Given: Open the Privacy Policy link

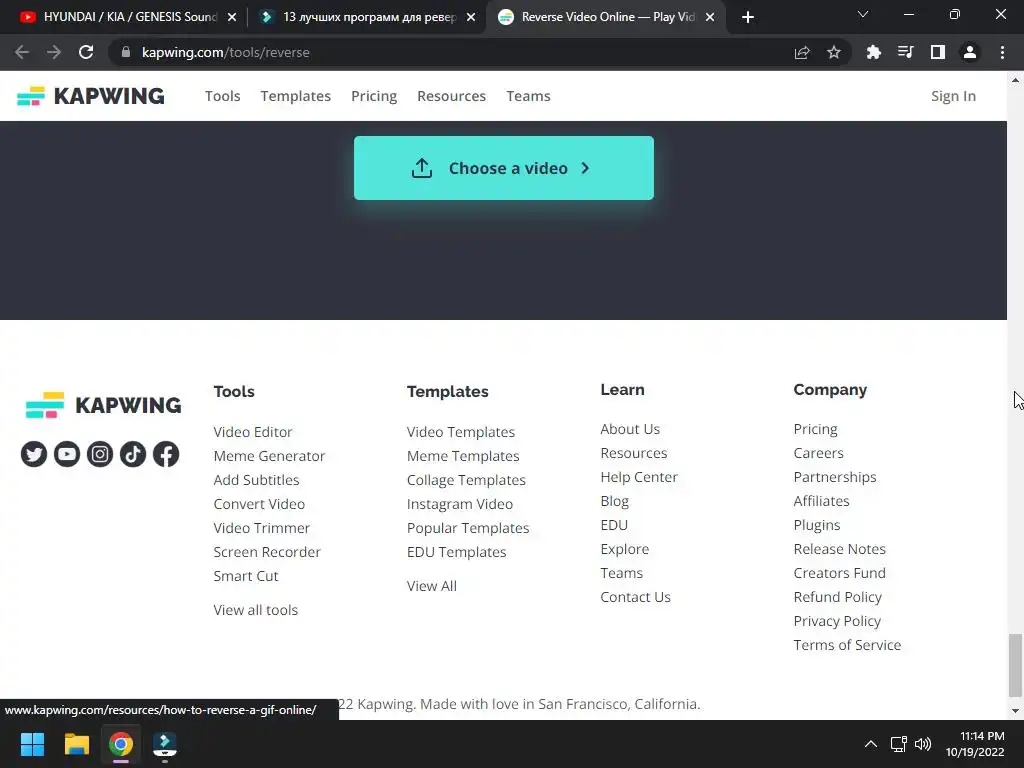Looking at the screenshot, I should tap(837, 621).
